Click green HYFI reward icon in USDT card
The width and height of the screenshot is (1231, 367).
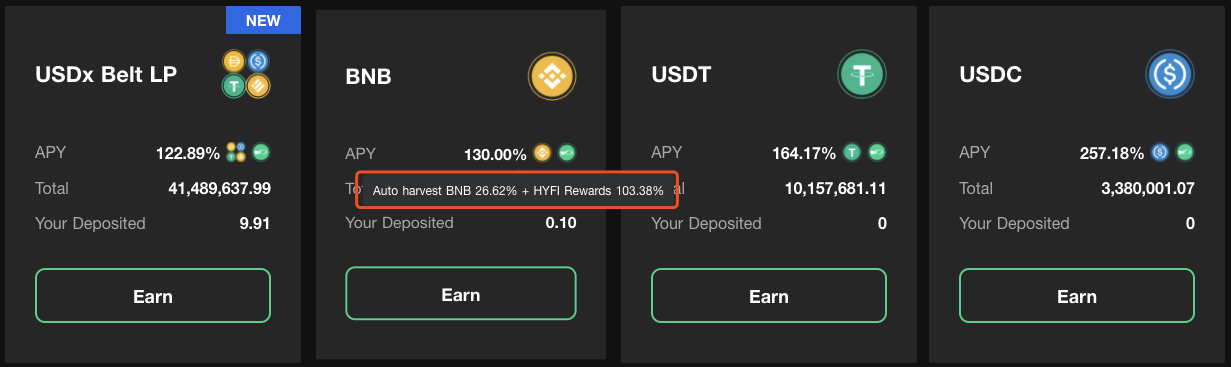point(877,152)
